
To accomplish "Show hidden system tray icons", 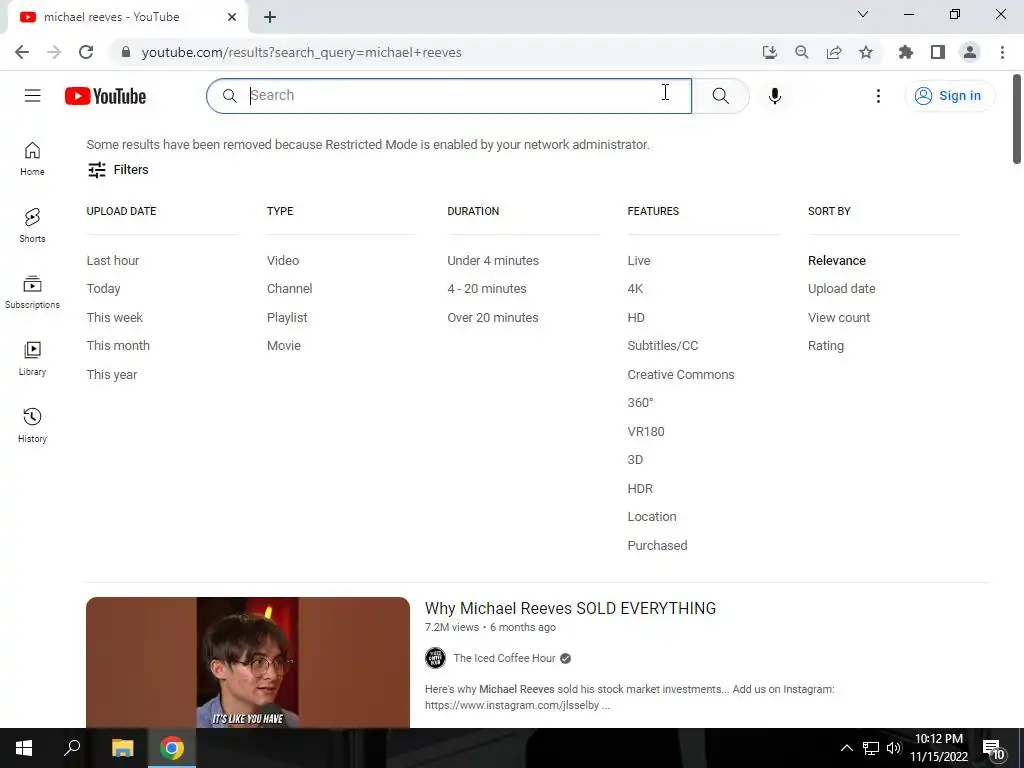I will point(846,748).
